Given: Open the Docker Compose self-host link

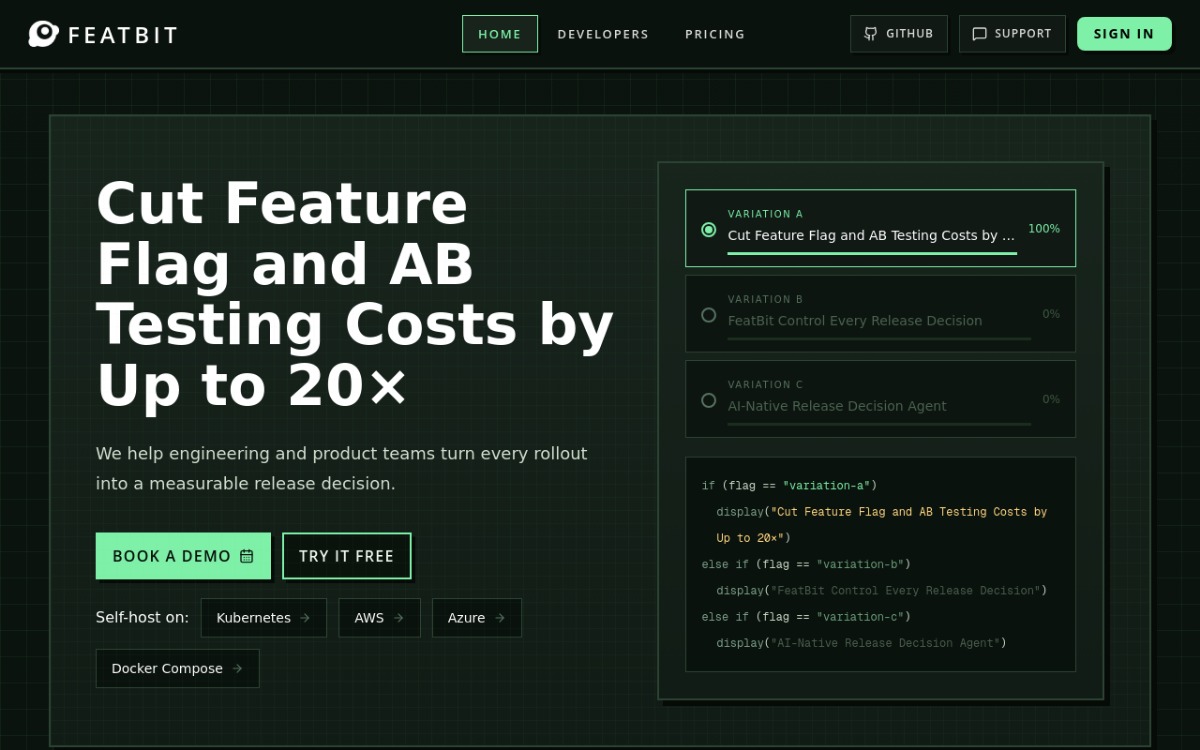Looking at the screenshot, I should point(177,669).
